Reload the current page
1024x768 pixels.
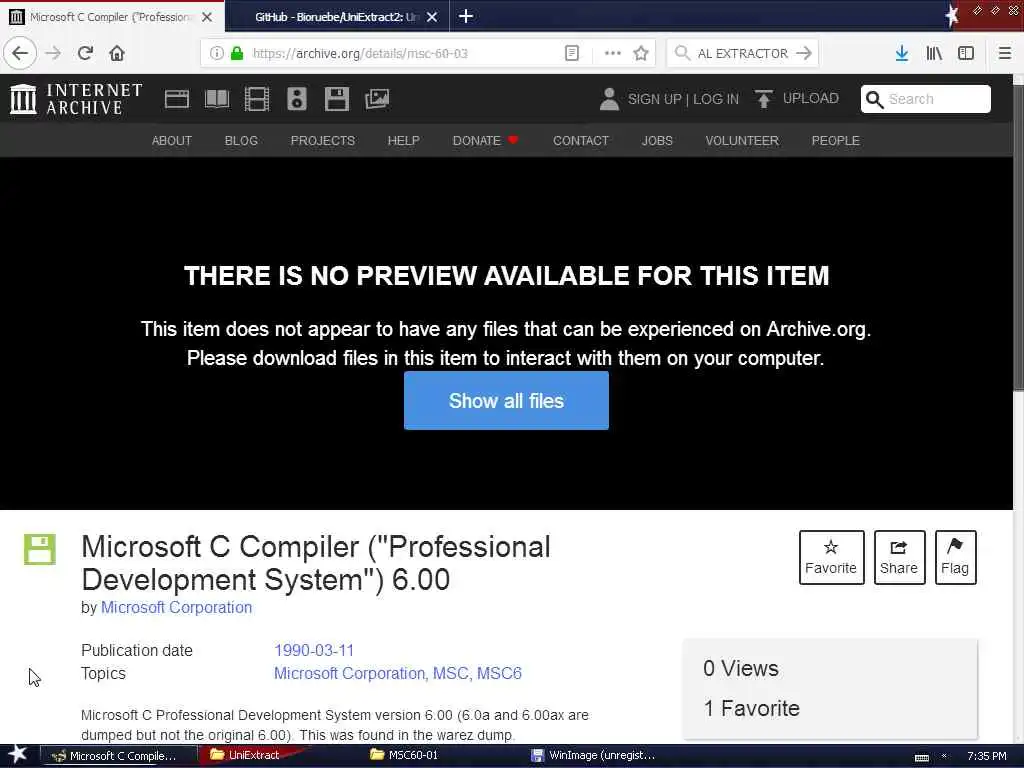85,53
